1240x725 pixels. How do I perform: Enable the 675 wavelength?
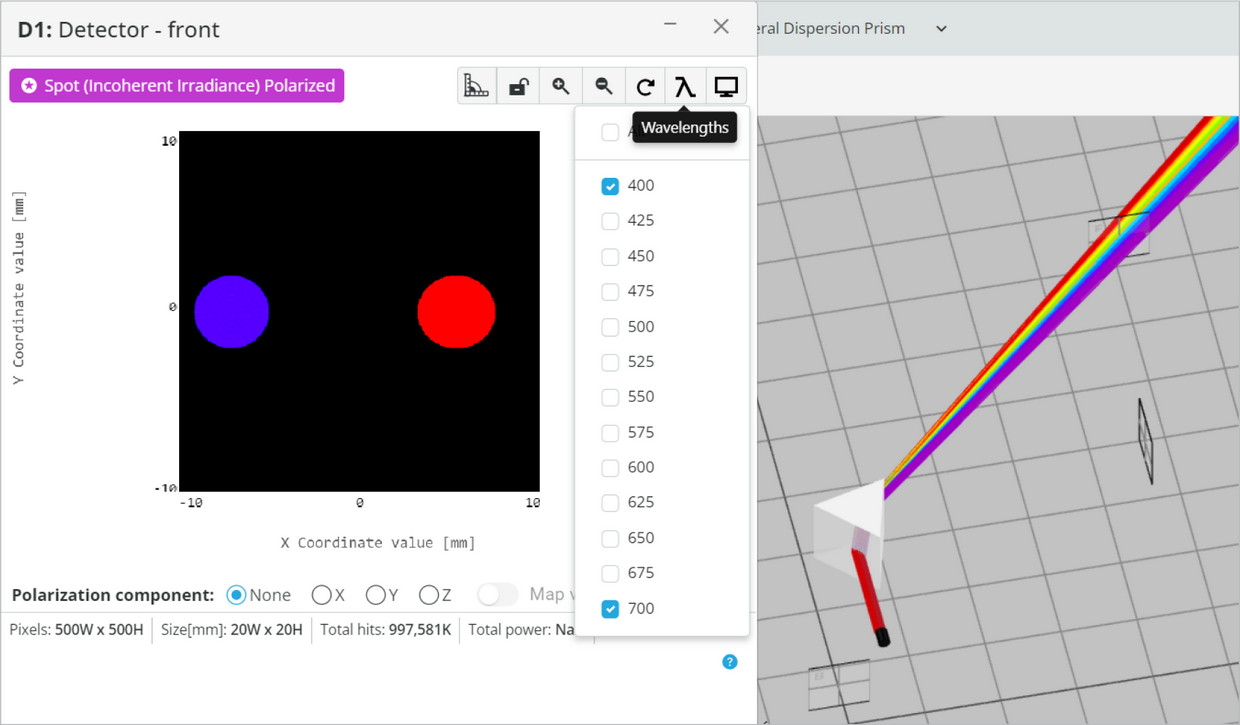[x=610, y=573]
